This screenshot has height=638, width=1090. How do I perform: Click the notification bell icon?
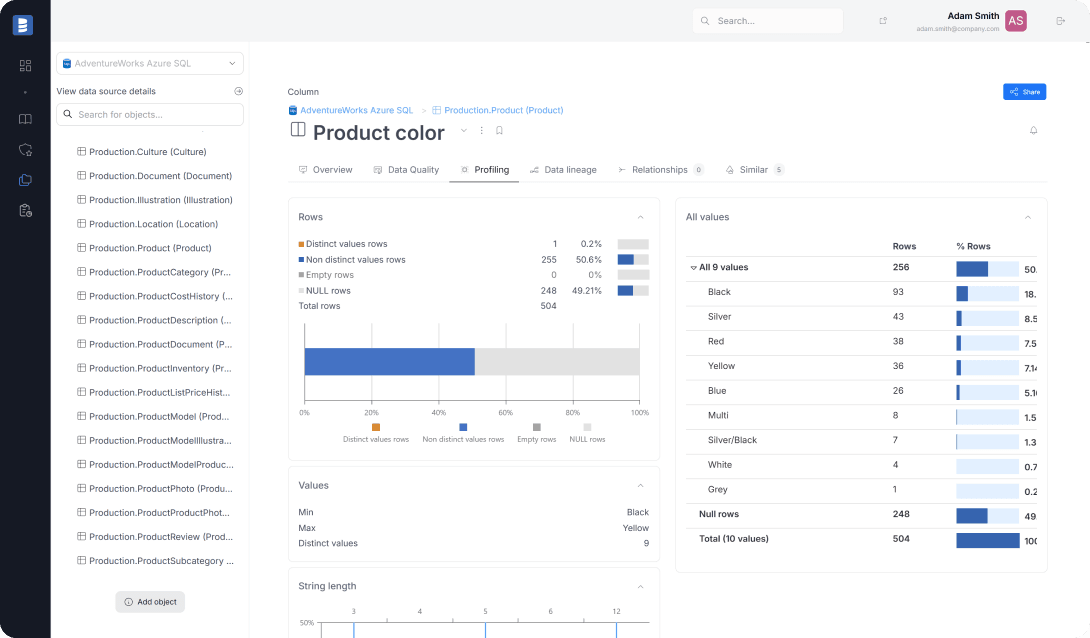pos(1033,130)
